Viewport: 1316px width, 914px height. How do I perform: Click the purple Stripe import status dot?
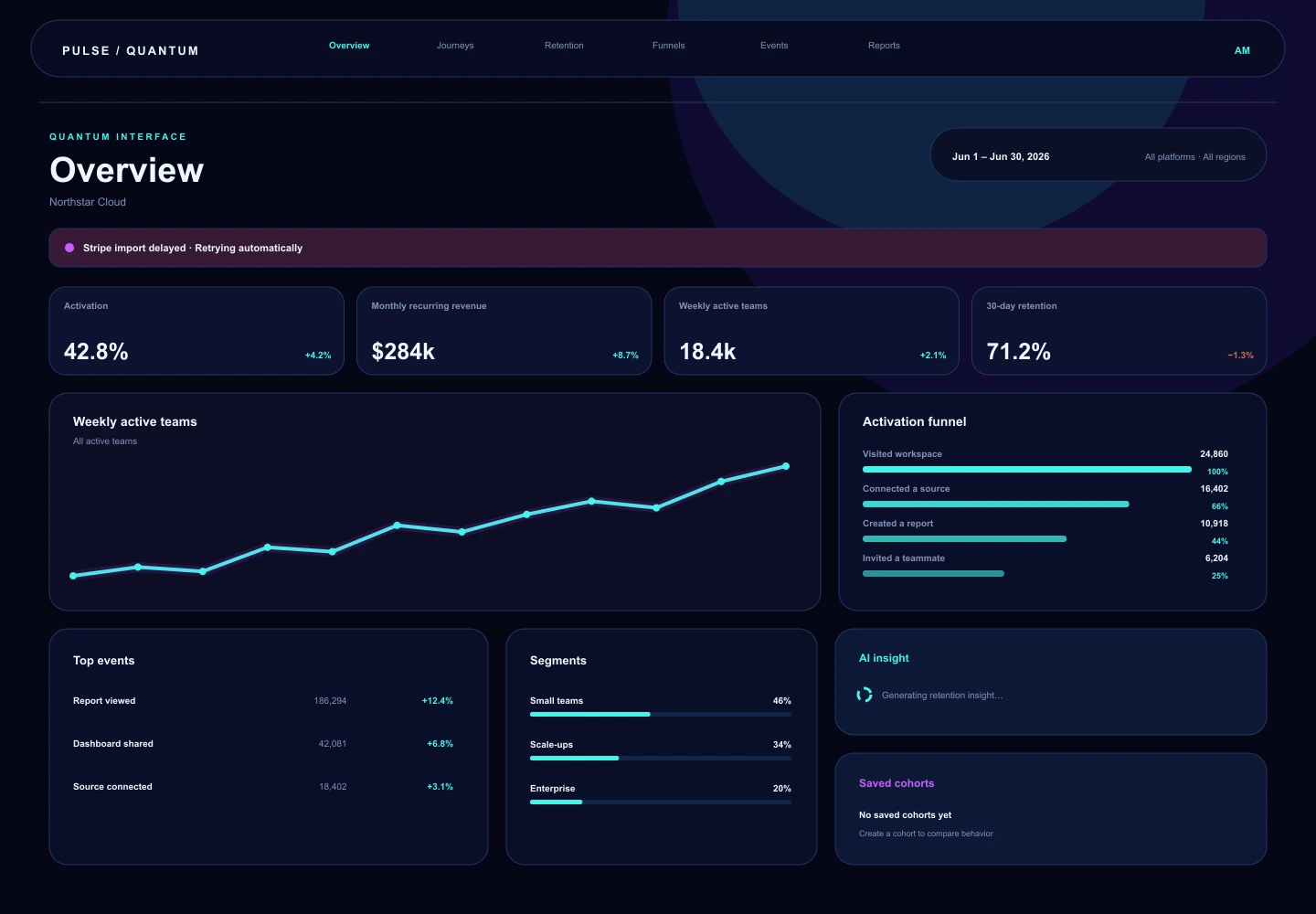(69, 248)
